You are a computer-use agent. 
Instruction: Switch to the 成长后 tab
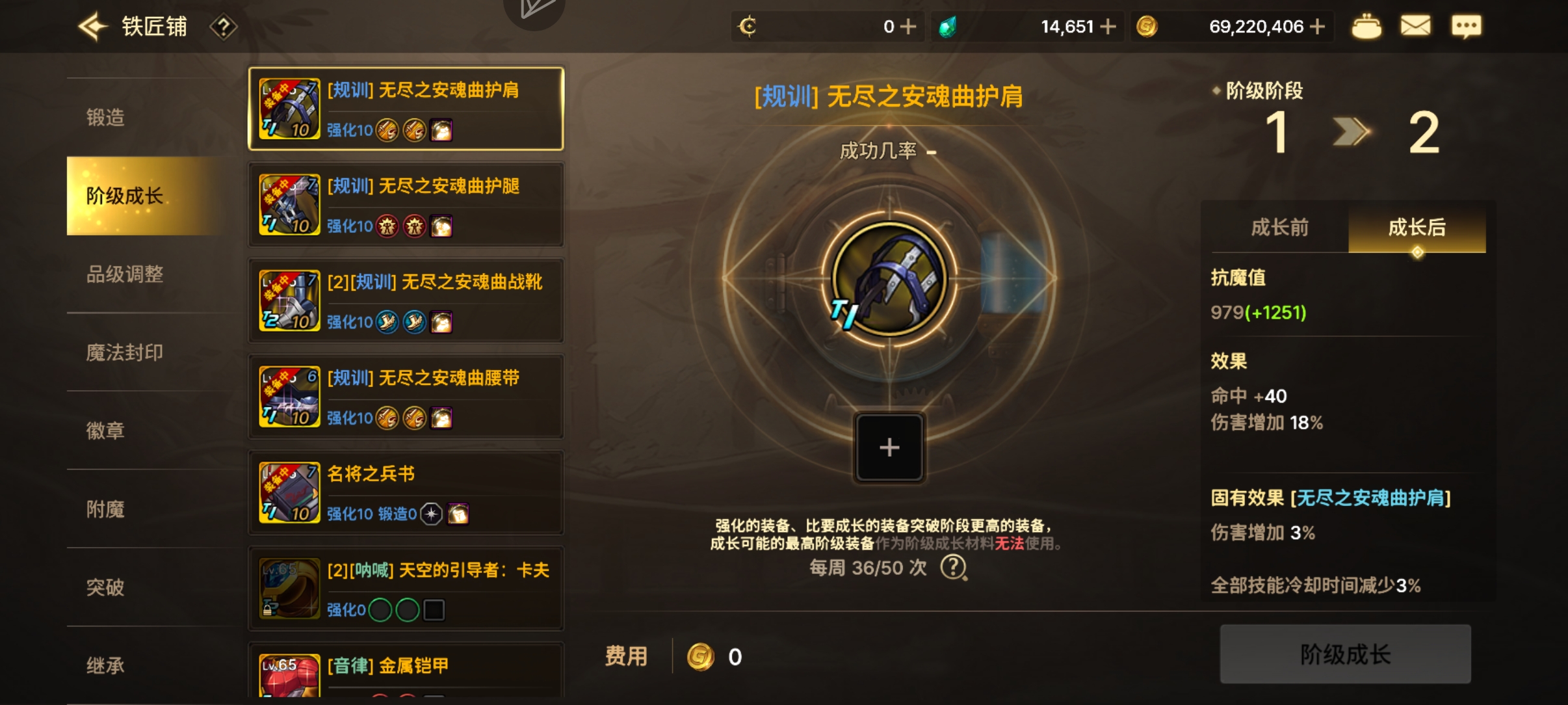[x=1417, y=228]
